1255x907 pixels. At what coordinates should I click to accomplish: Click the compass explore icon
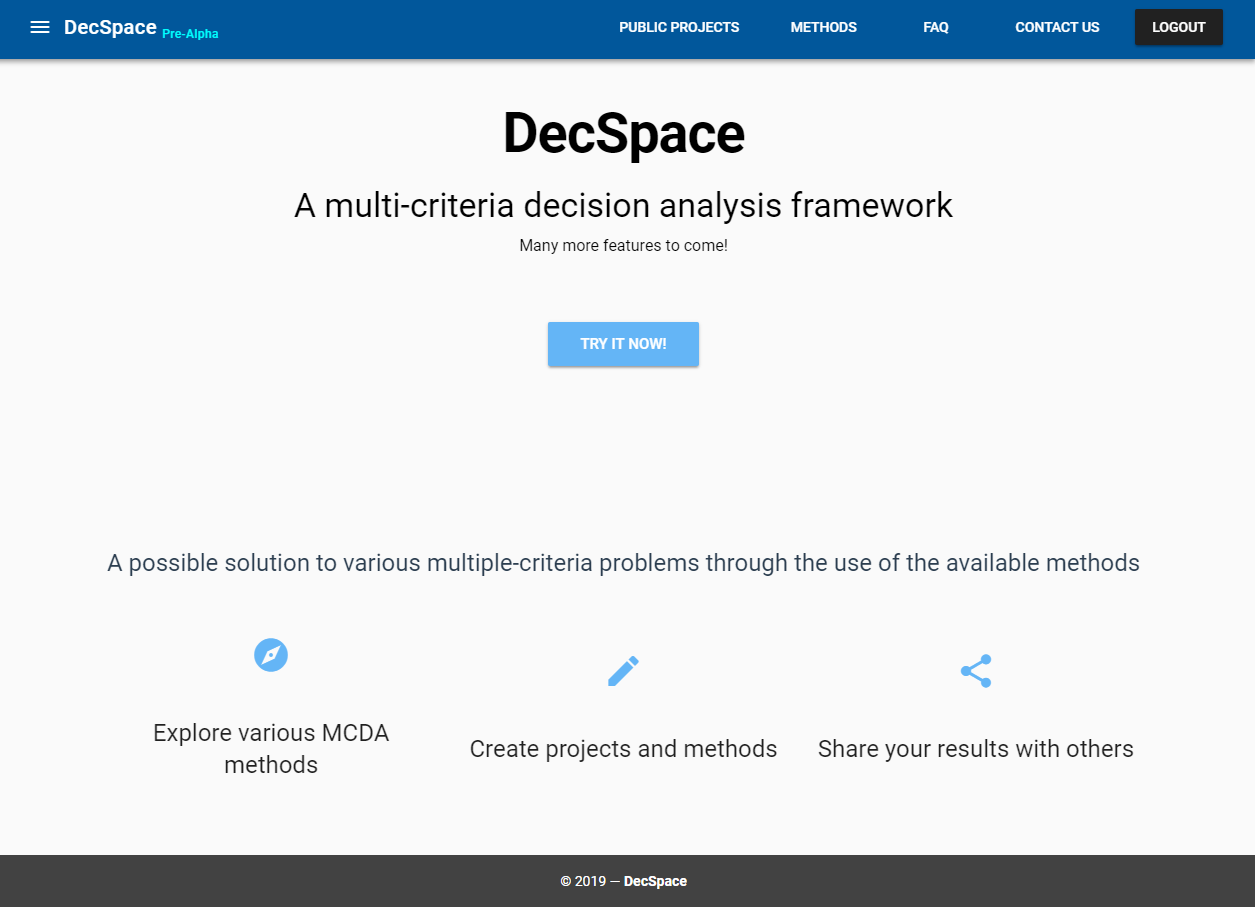pos(271,655)
